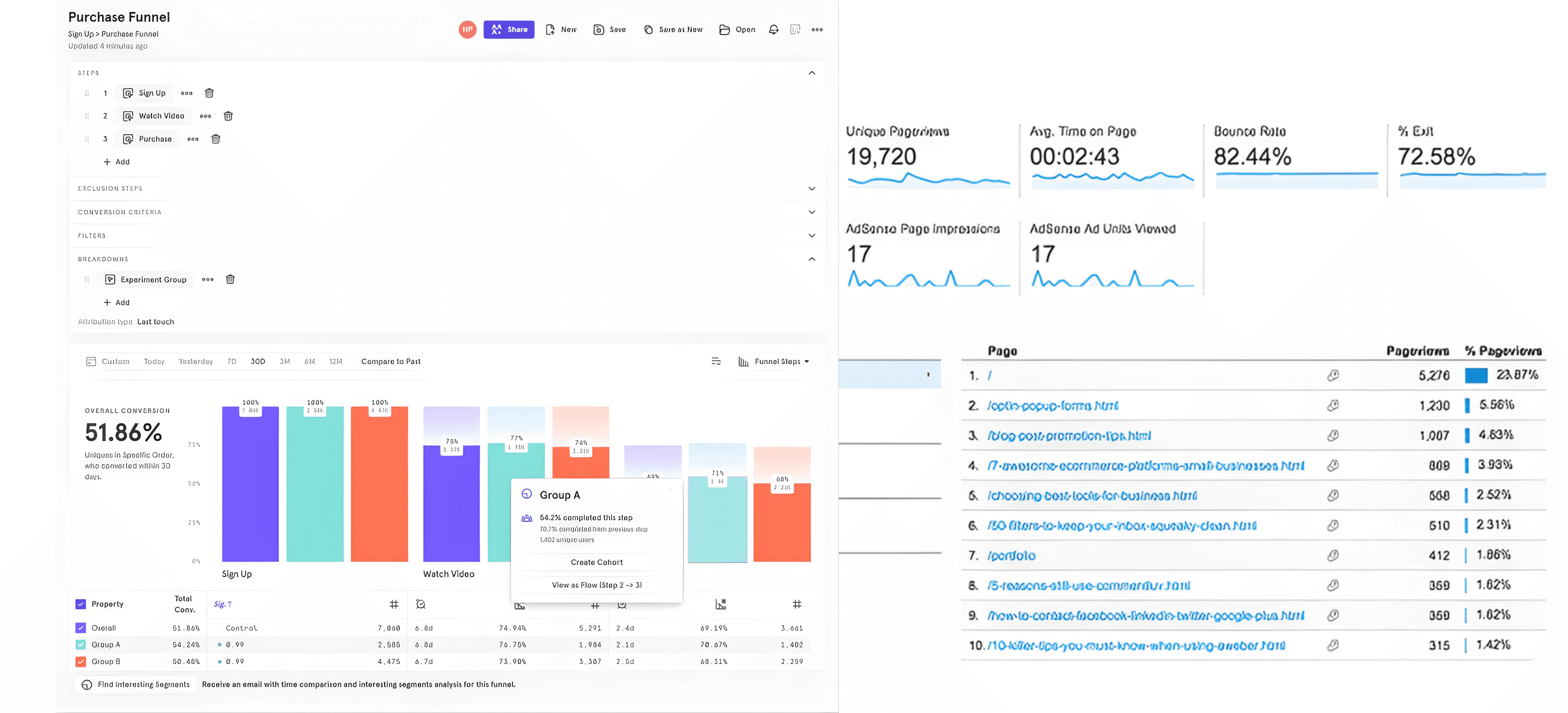Select the 7D date range tab
The height and width of the screenshot is (713, 1568).
coord(231,361)
